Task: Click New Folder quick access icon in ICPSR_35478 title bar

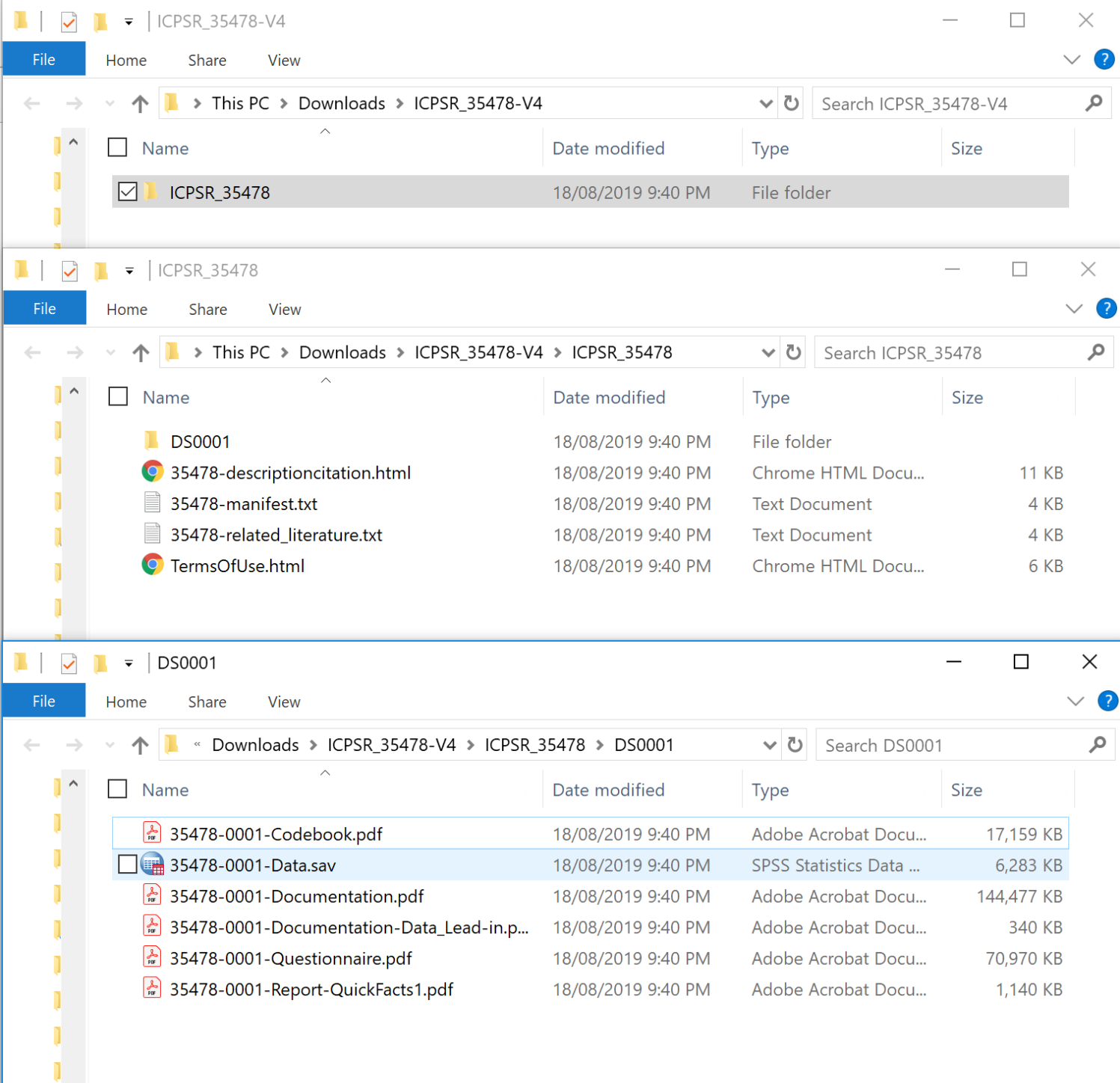Action: (101, 271)
